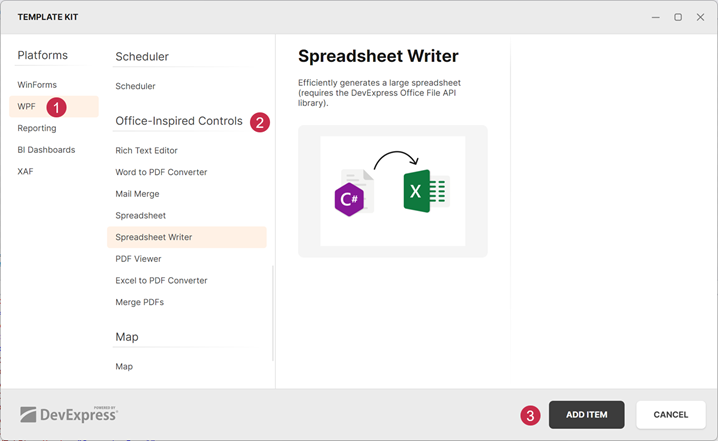This screenshot has width=718, height=442.
Task: Open the BI Dashboards platform
Action: (46, 150)
